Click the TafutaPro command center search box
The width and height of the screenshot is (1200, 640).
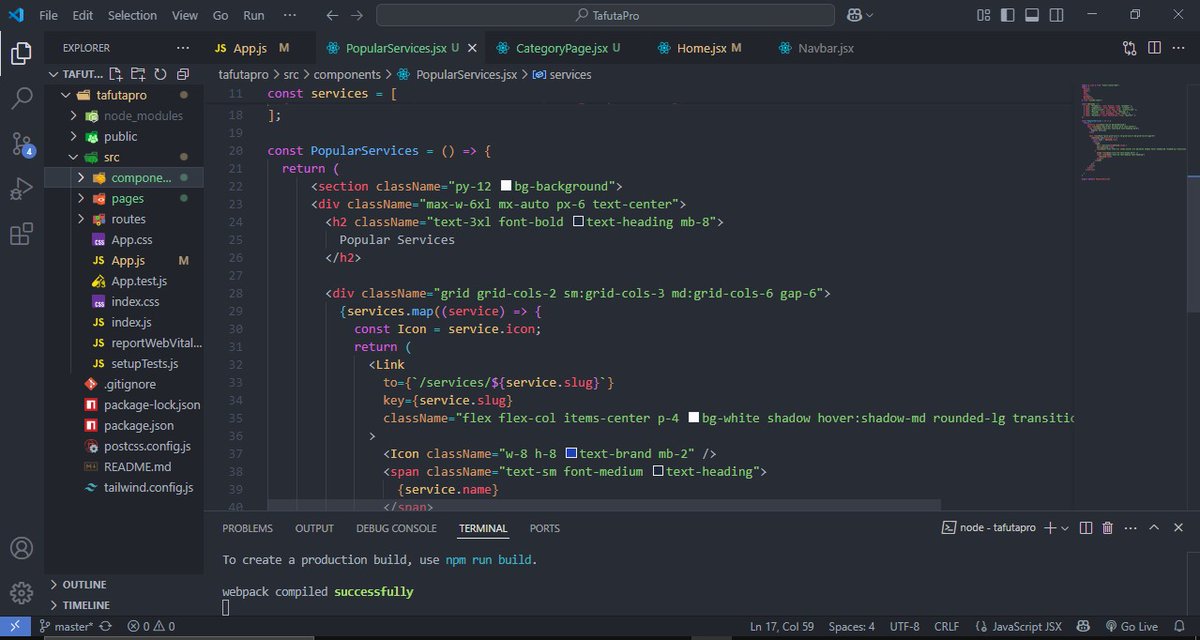click(x=606, y=15)
